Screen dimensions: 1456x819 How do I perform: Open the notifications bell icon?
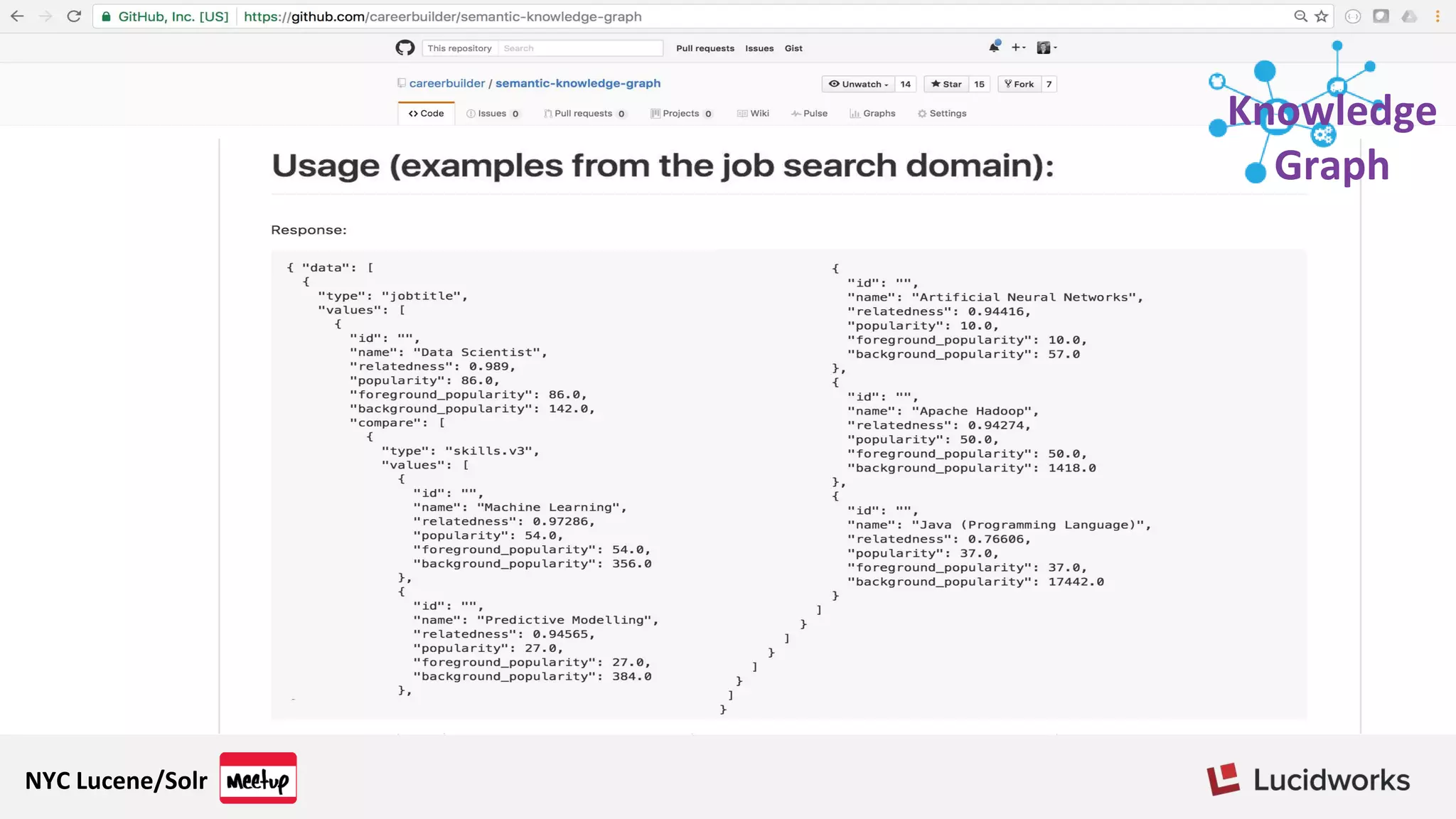point(994,47)
